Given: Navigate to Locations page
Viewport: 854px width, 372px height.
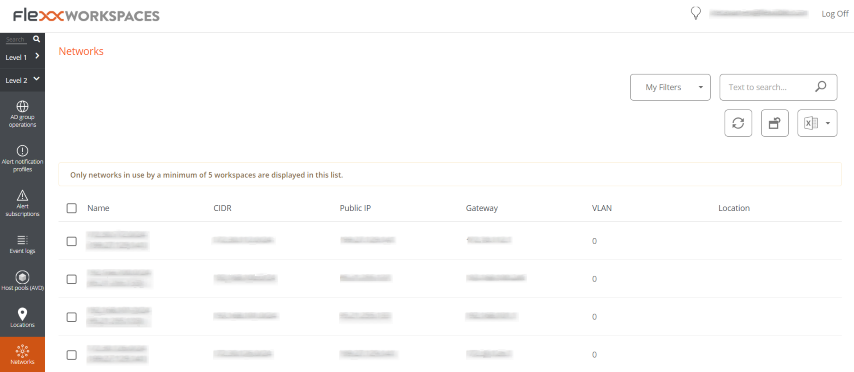Looking at the screenshot, I should (22, 318).
